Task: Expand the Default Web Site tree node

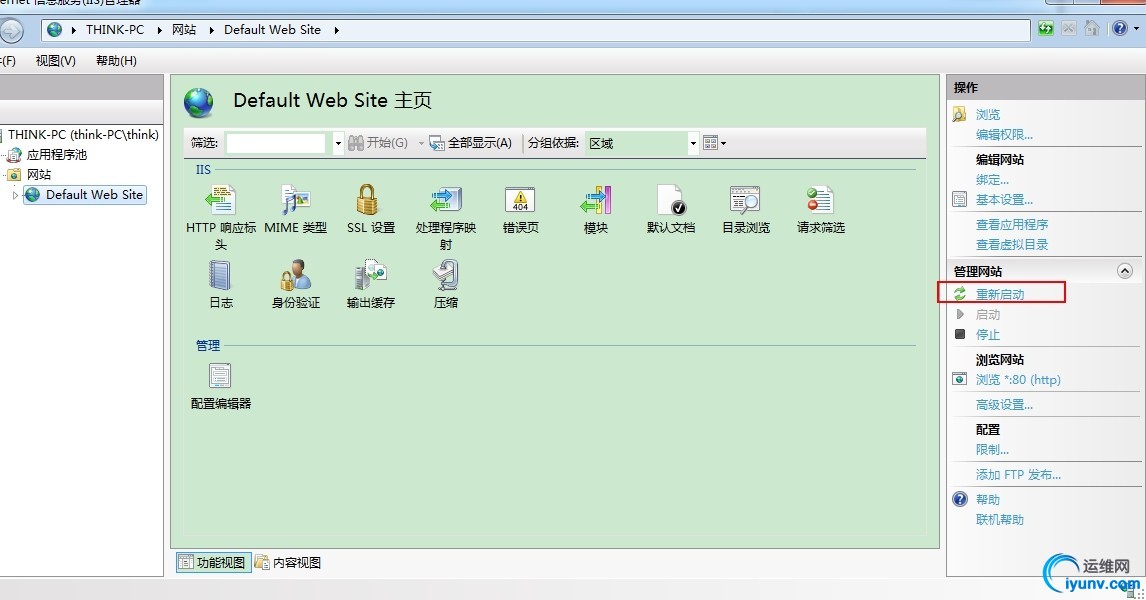Action: point(13,195)
